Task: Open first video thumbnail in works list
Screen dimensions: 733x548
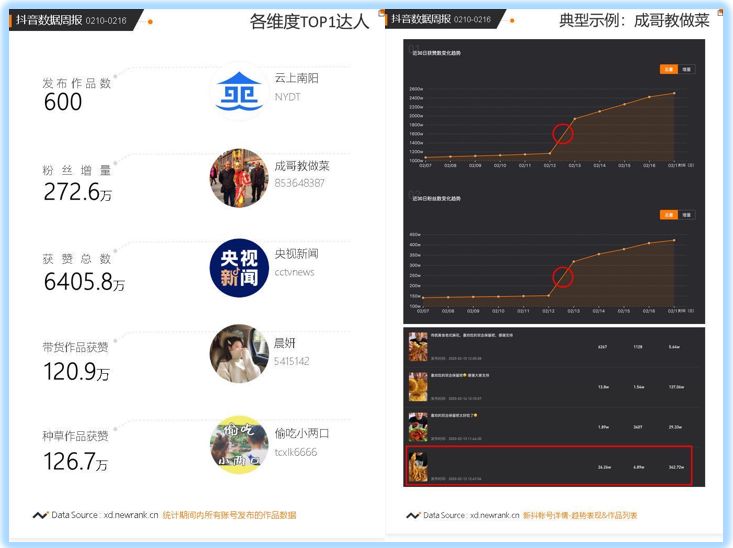Action: coord(418,346)
